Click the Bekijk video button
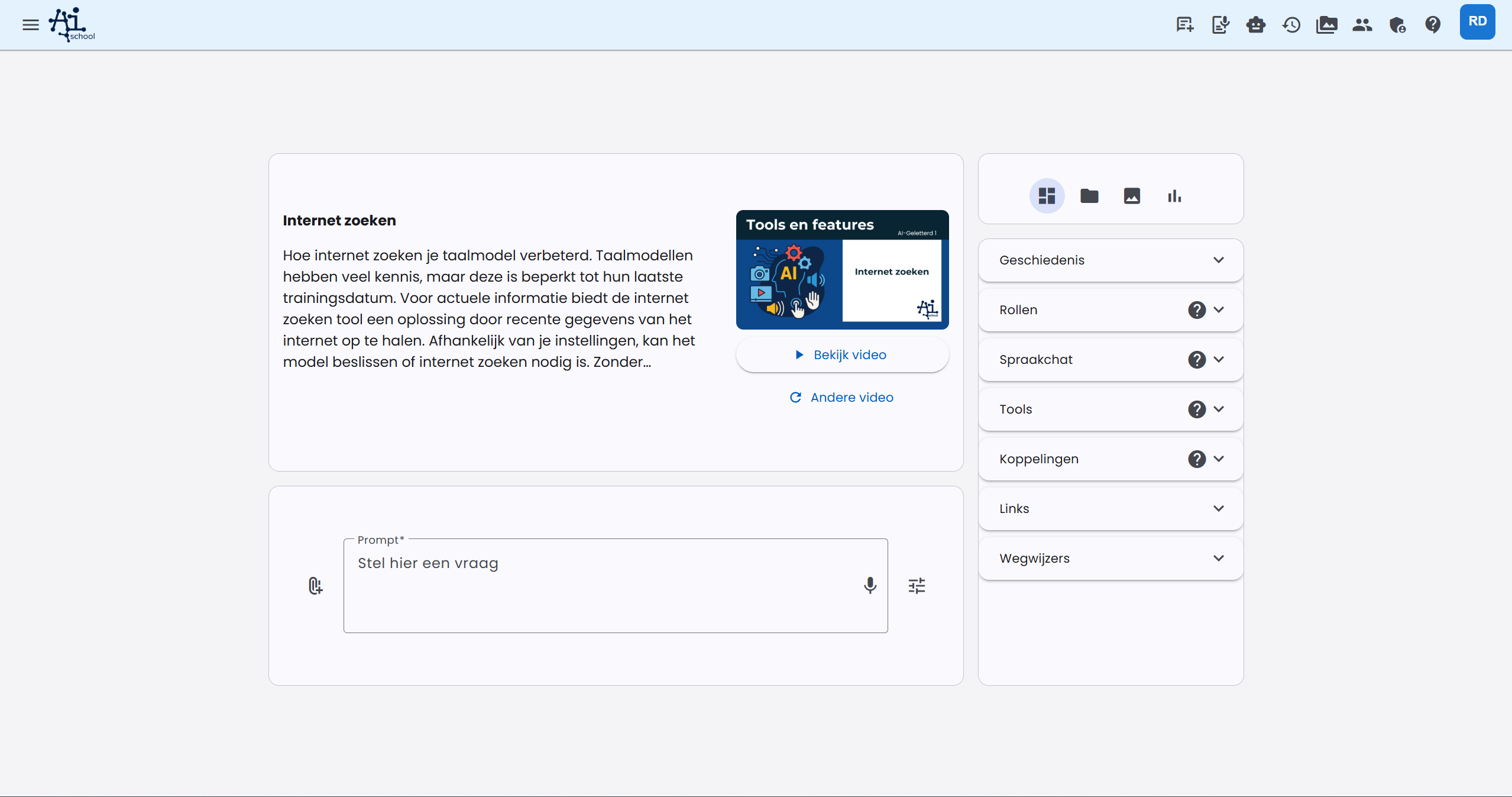Screen dimensions: 1512x797 pyautogui.click(x=841, y=354)
